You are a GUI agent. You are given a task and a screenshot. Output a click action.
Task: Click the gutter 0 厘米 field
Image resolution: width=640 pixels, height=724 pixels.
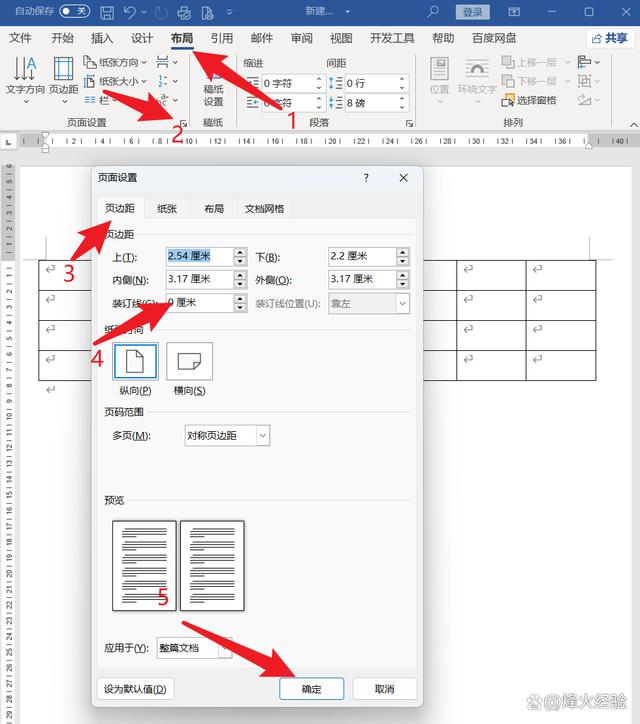pos(199,303)
